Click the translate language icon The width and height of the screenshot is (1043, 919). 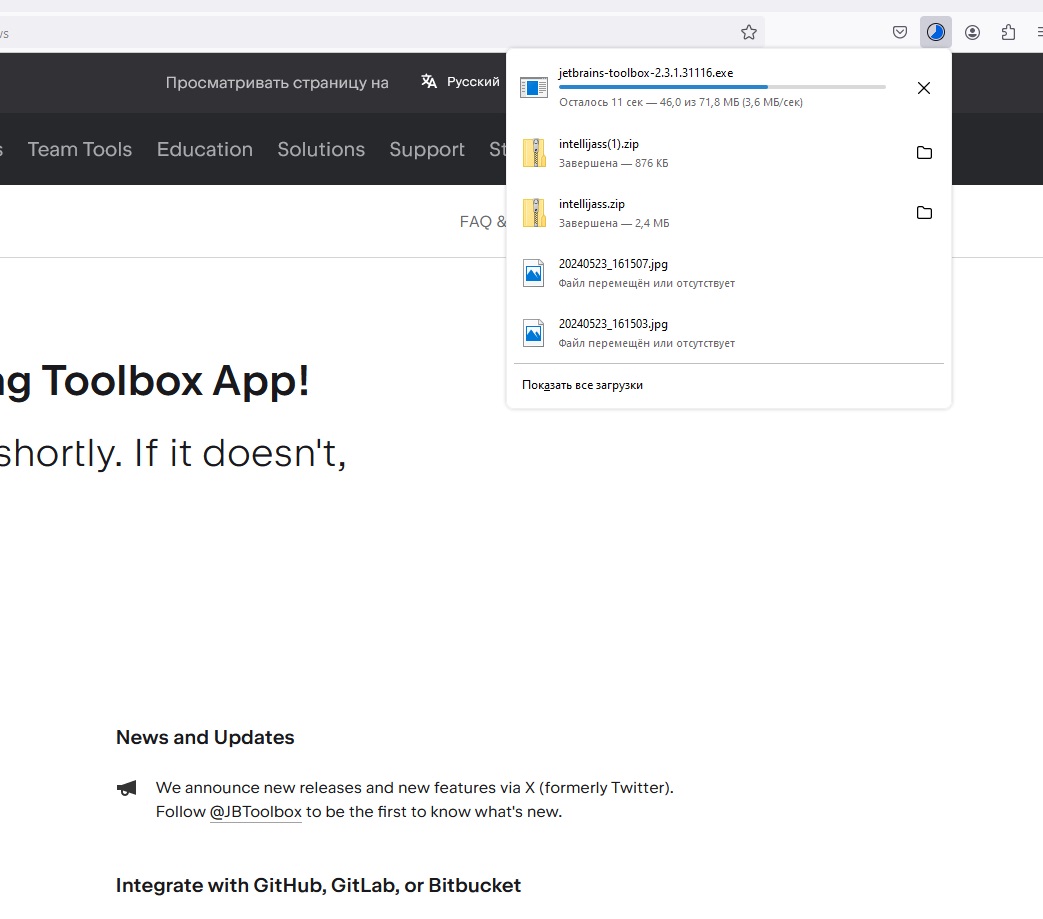[429, 81]
